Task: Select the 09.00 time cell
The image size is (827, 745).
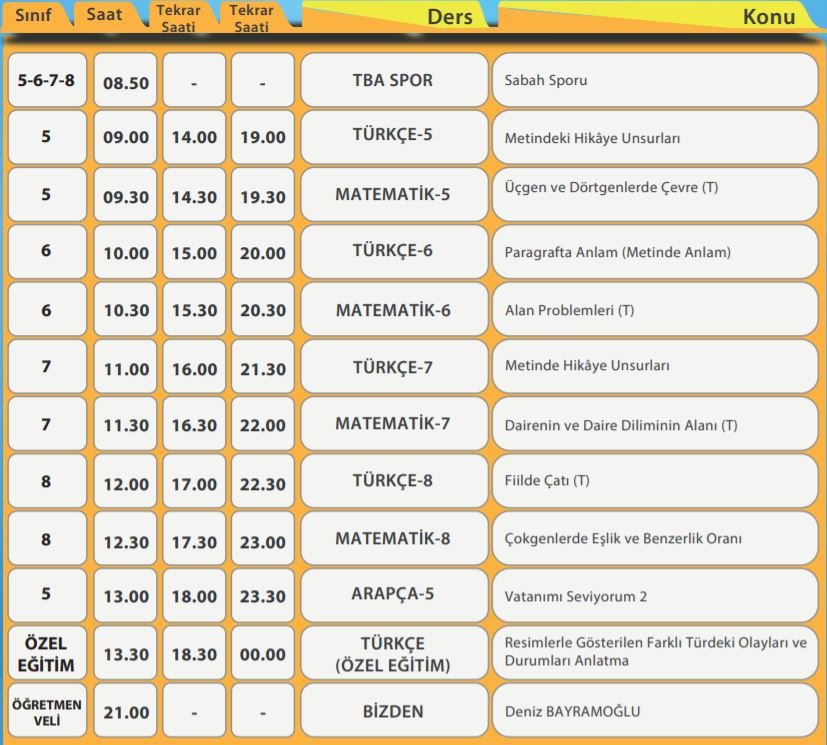Action: pos(126,137)
